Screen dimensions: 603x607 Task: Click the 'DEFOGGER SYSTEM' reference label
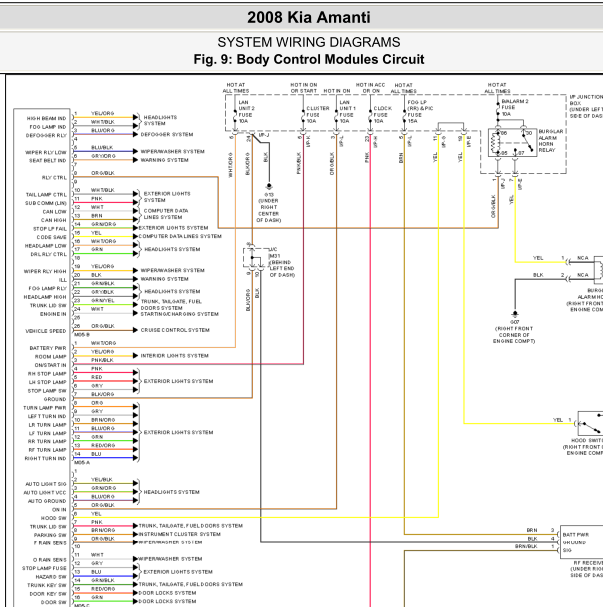pyautogui.click(x=167, y=134)
